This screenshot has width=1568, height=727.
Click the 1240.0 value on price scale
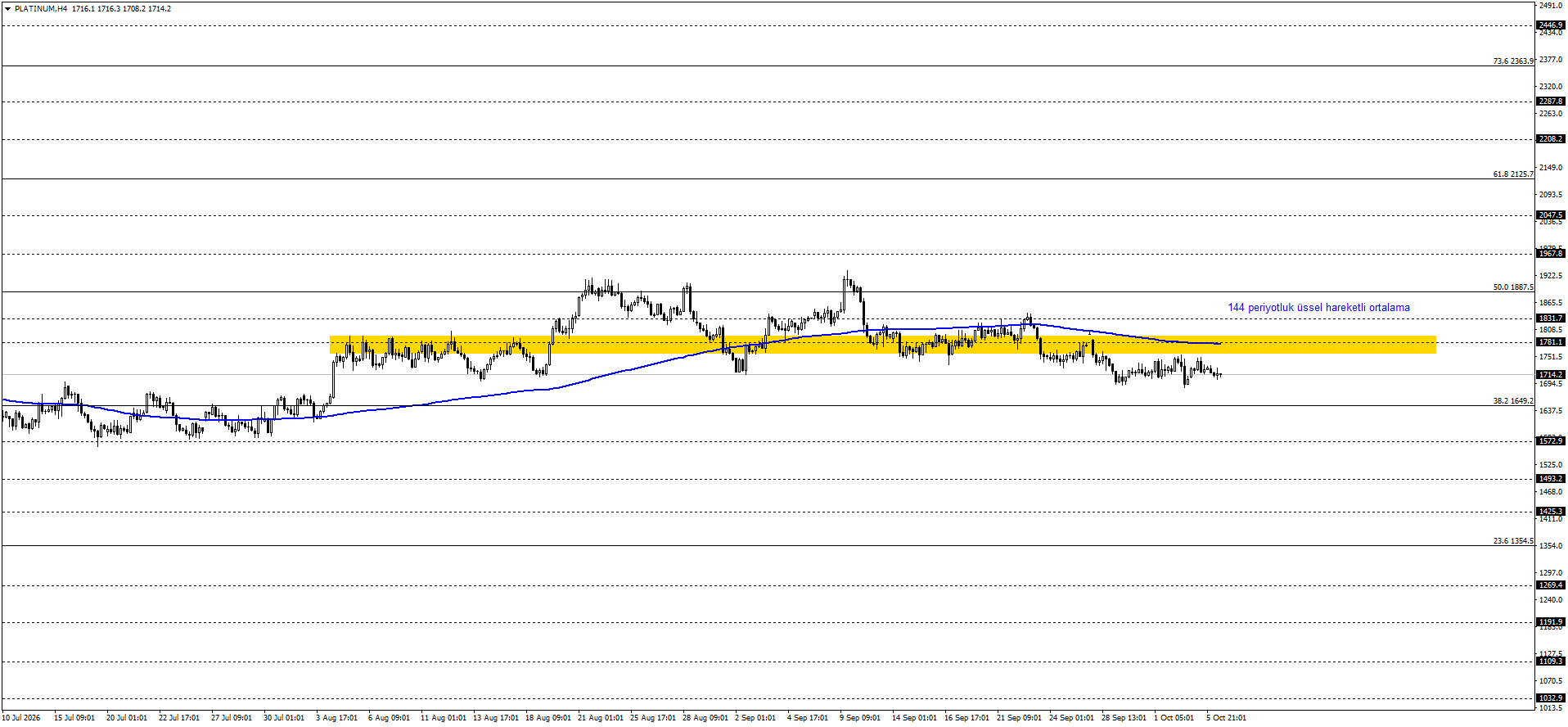[x=1551, y=600]
